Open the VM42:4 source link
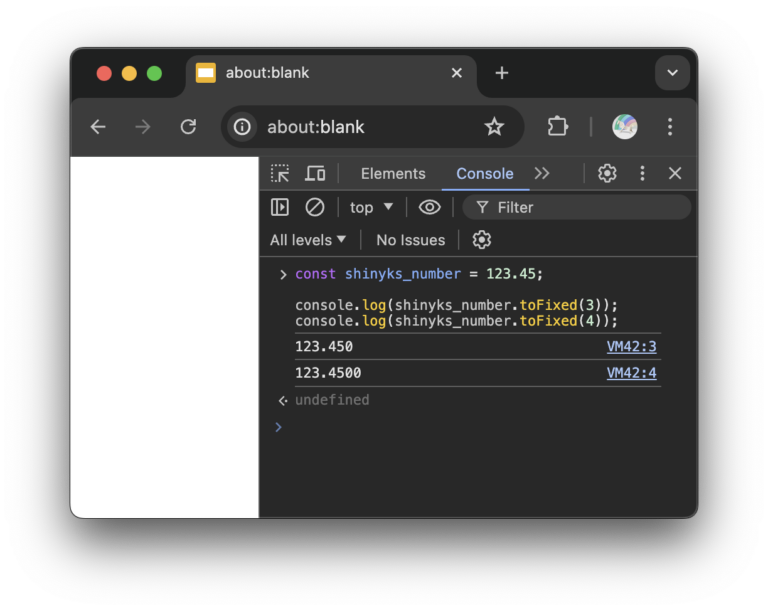 [631, 373]
